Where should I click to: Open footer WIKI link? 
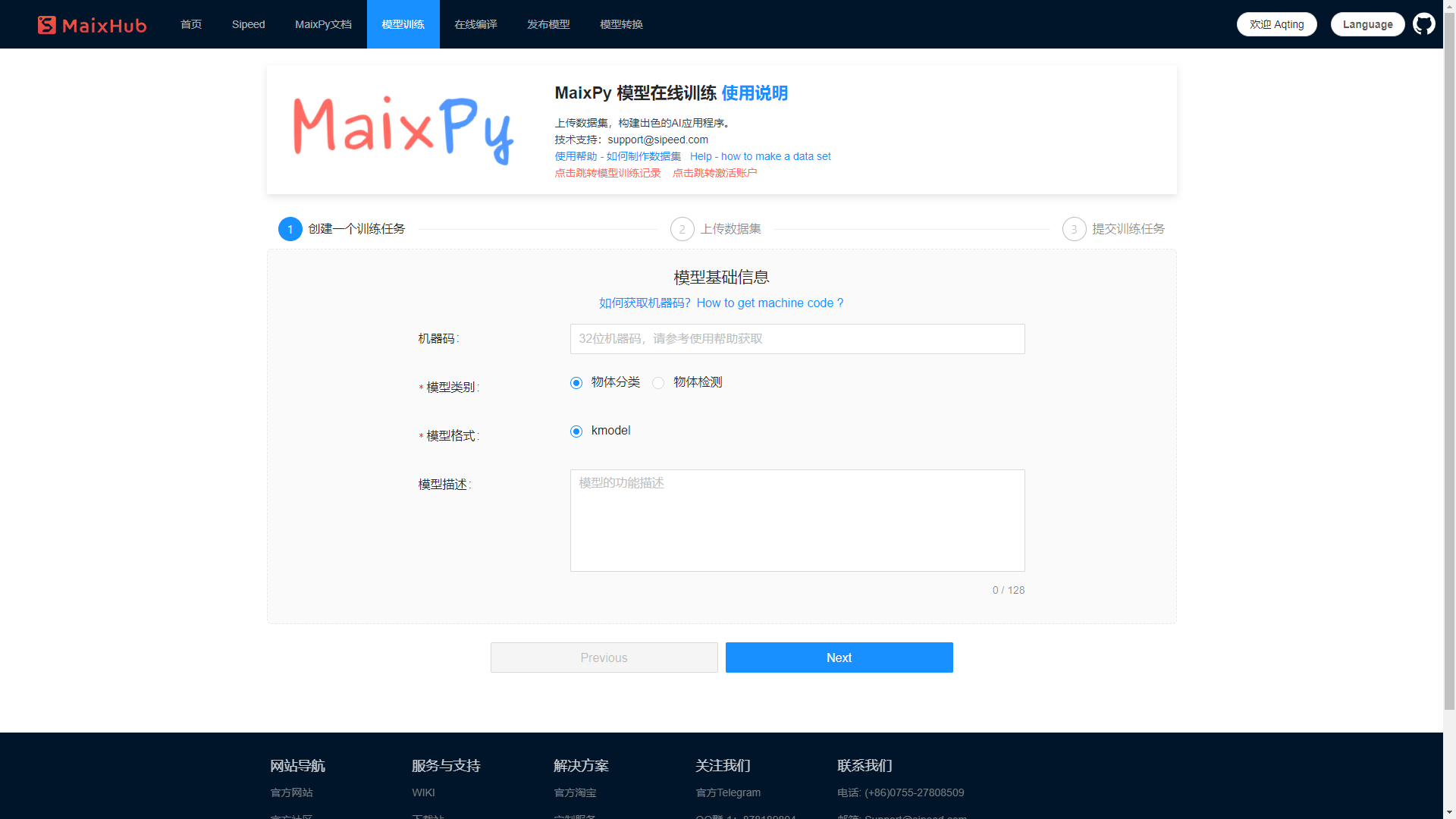pyautogui.click(x=424, y=792)
